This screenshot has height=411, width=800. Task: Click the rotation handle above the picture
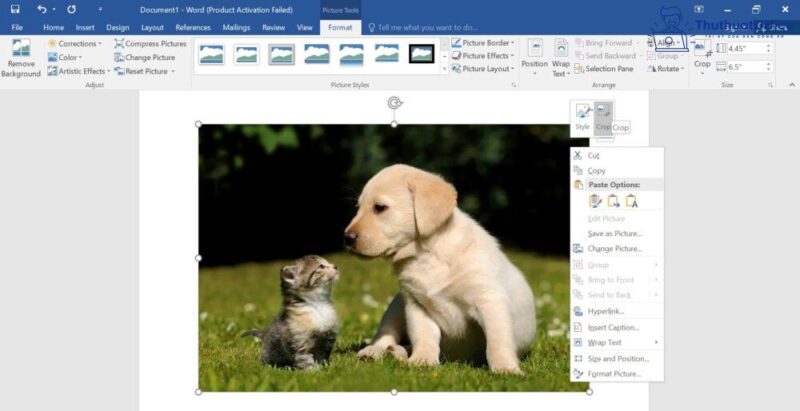click(x=394, y=104)
